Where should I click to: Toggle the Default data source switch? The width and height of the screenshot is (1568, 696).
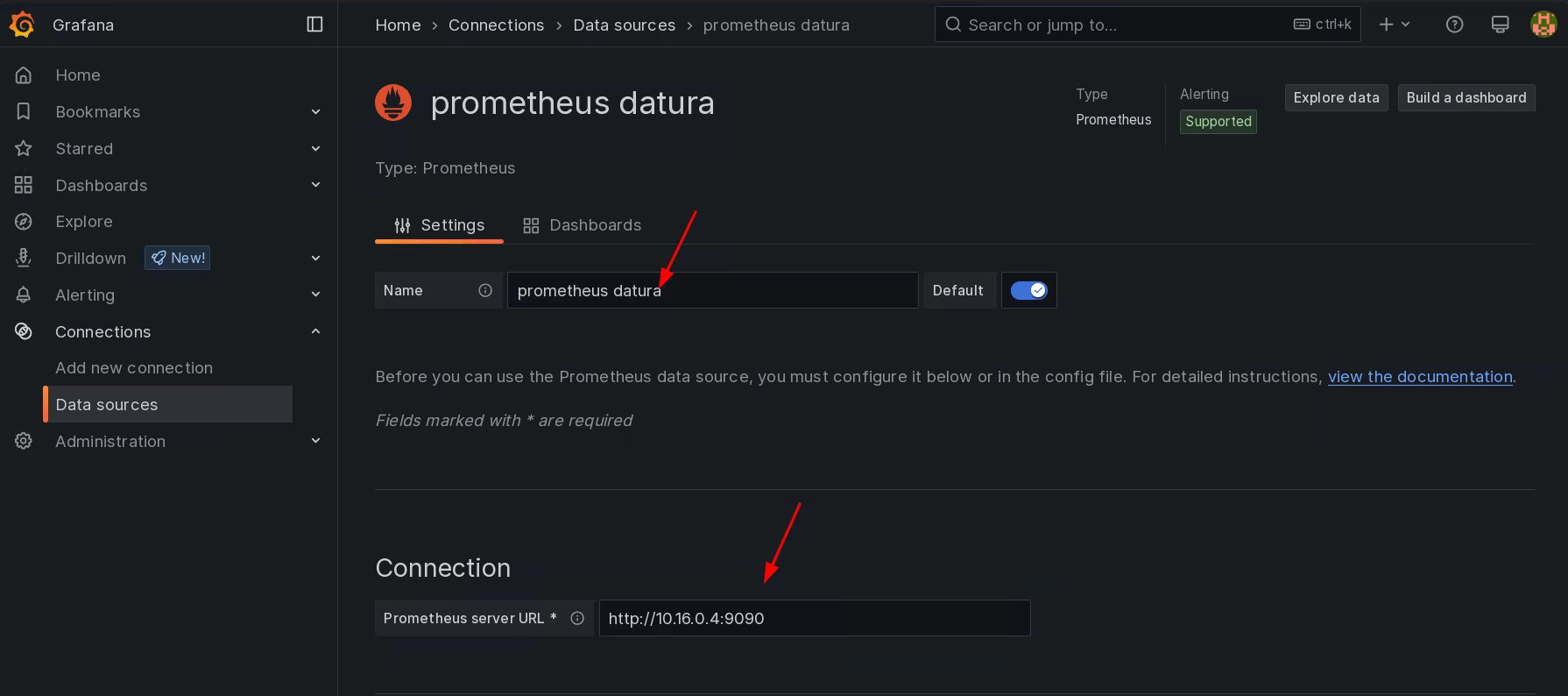click(x=1028, y=290)
